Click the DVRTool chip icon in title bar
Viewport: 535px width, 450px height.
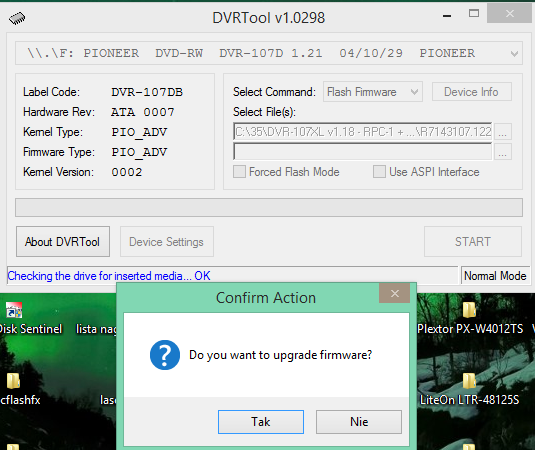[x=17, y=18]
